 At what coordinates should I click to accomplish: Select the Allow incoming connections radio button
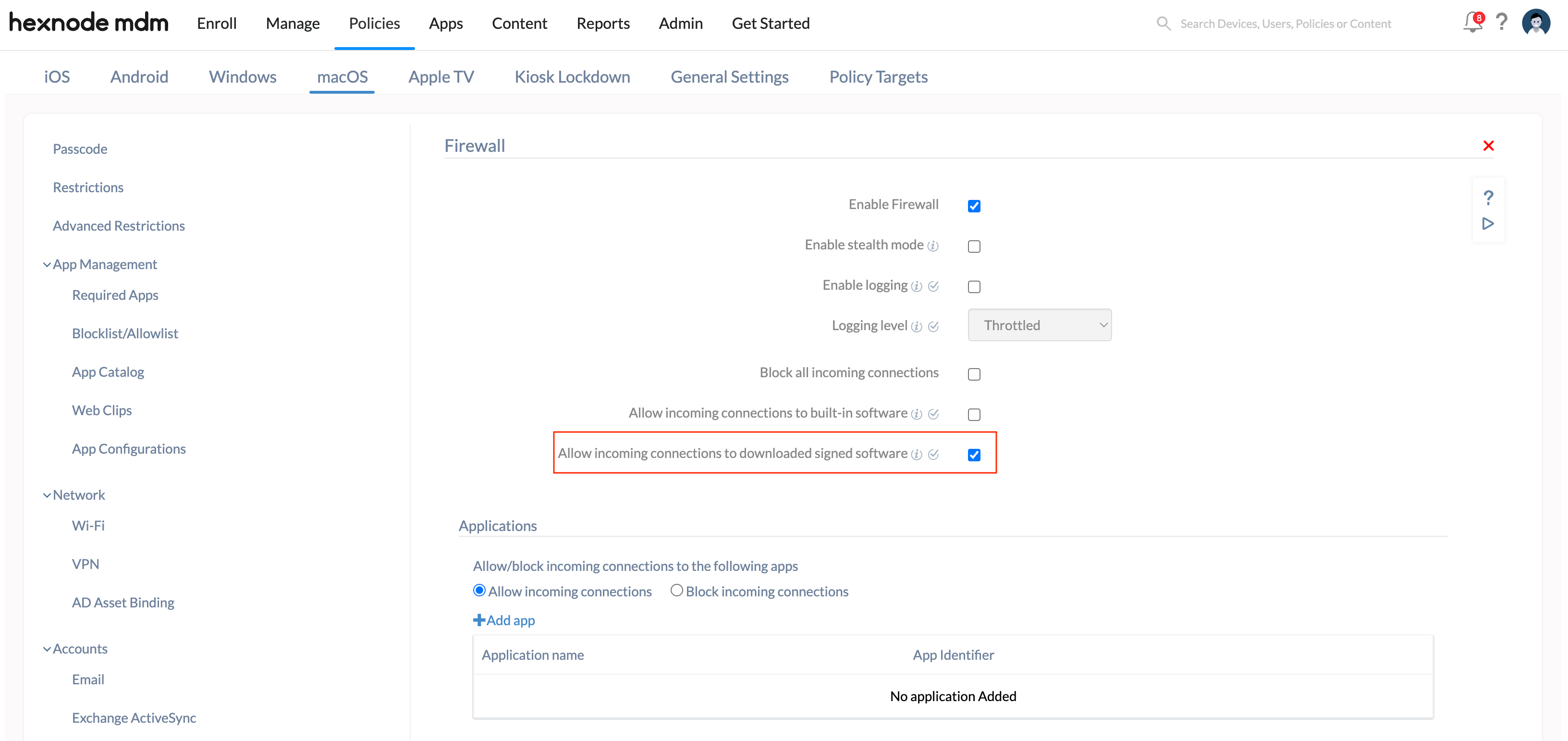pos(479,590)
